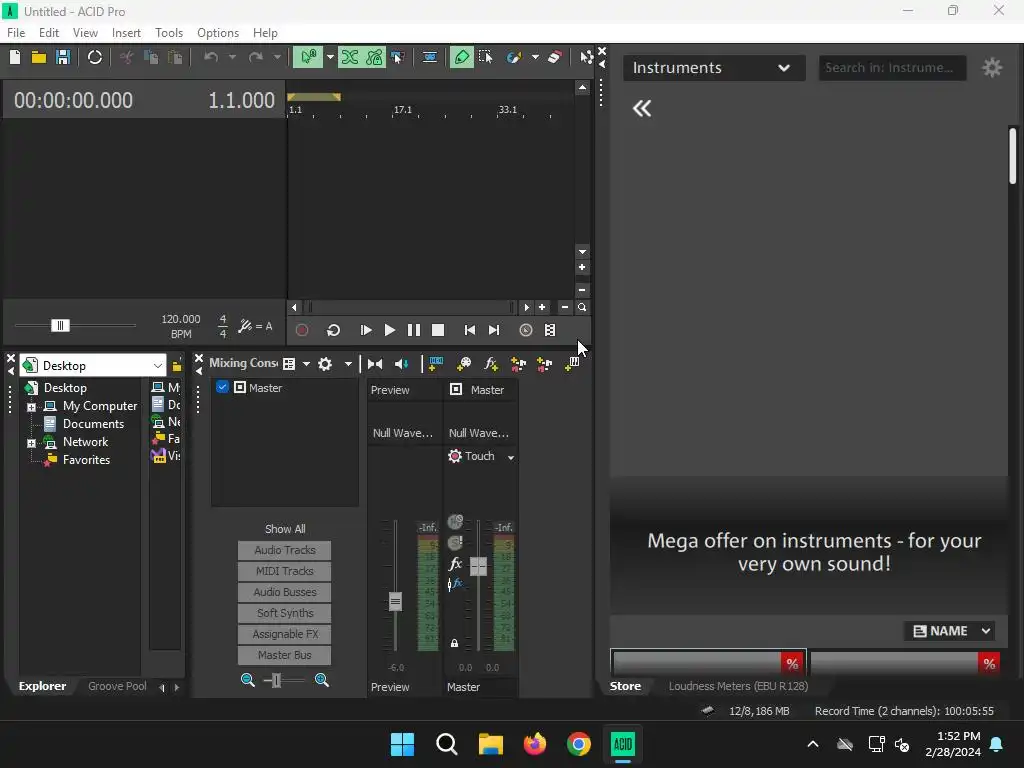Select the dashed-rectangle Selection tool
The image size is (1024, 768).
click(486, 57)
